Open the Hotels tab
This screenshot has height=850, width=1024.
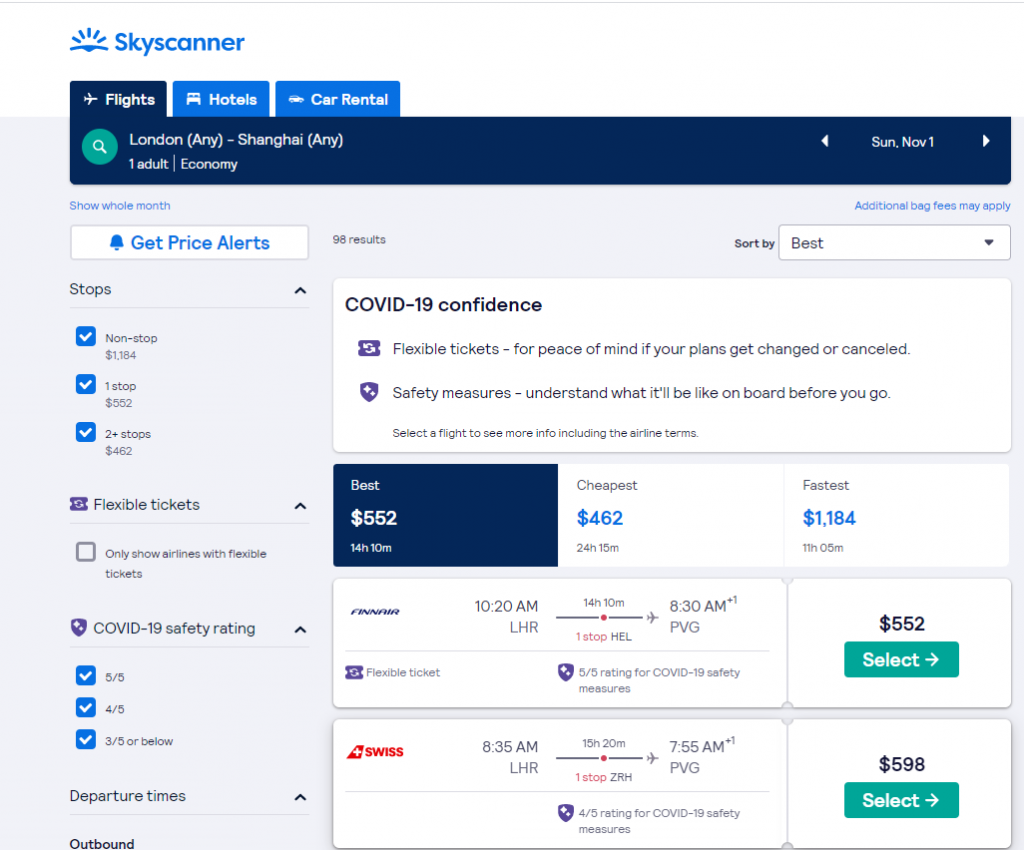(221, 99)
